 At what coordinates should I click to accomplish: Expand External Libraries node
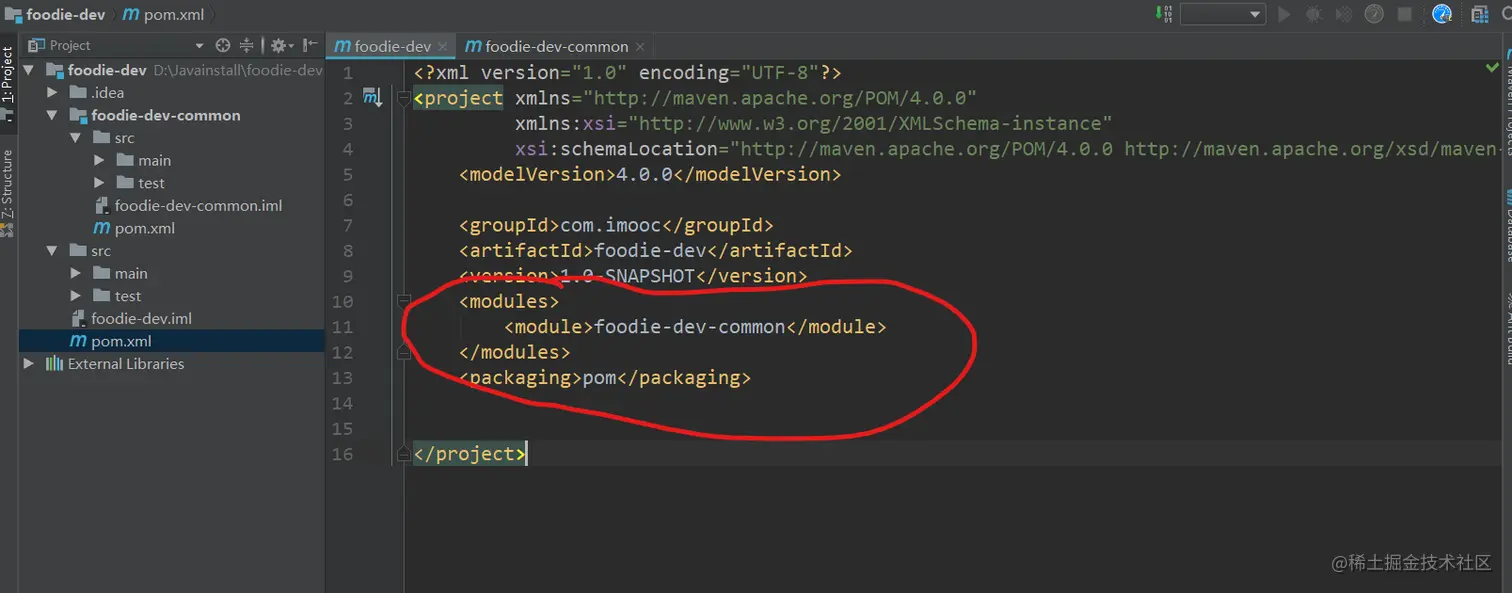[x=28, y=364]
